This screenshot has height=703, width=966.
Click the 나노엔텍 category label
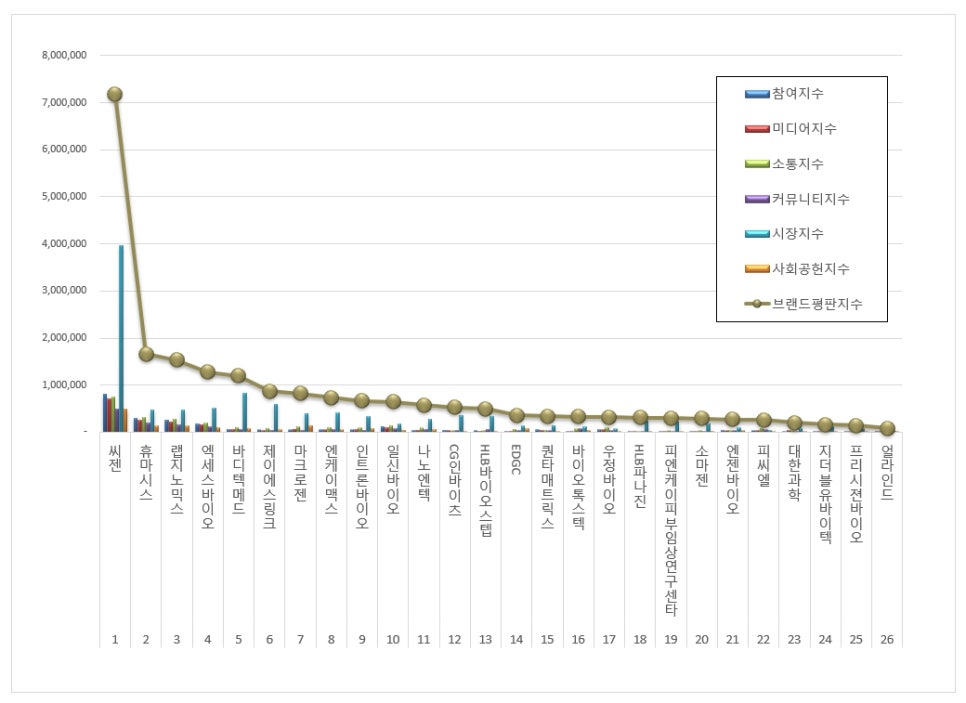click(424, 472)
